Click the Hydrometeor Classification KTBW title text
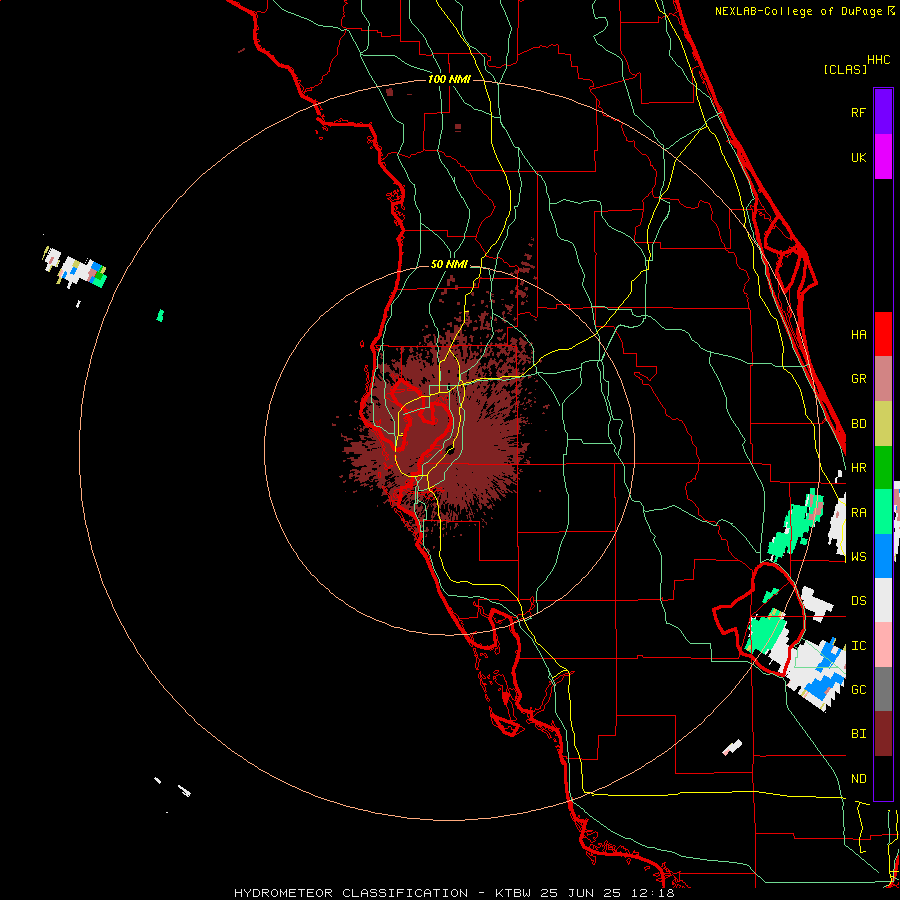This screenshot has width=900, height=900. point(454,893)
